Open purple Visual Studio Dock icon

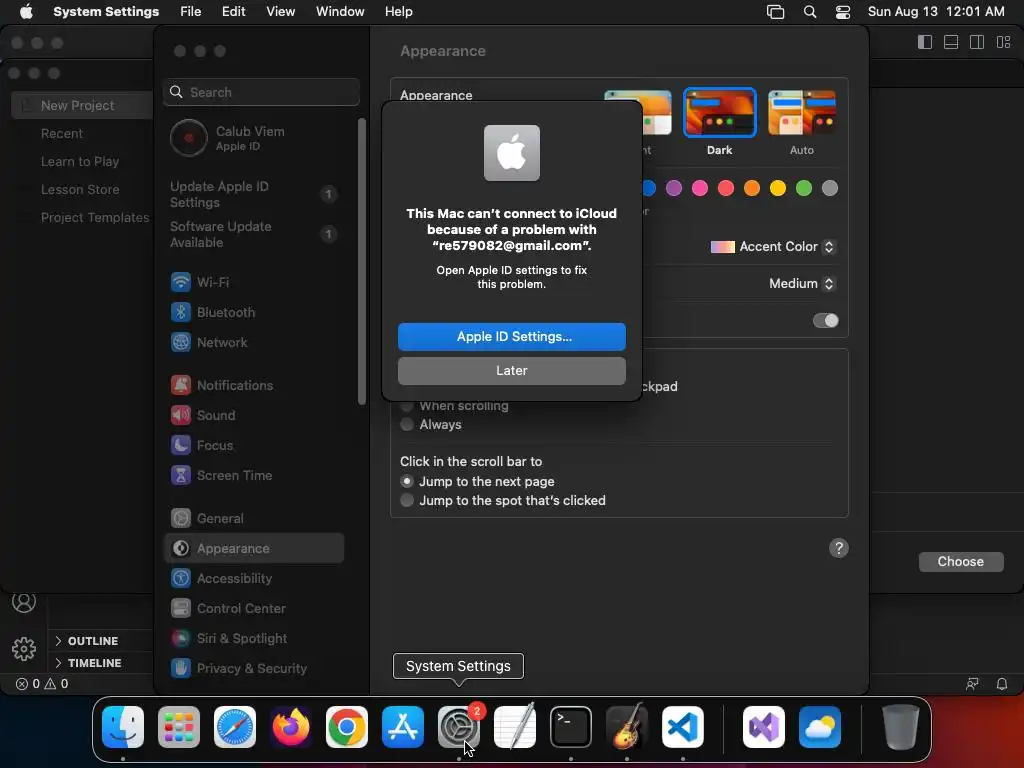tap(763, 727)
